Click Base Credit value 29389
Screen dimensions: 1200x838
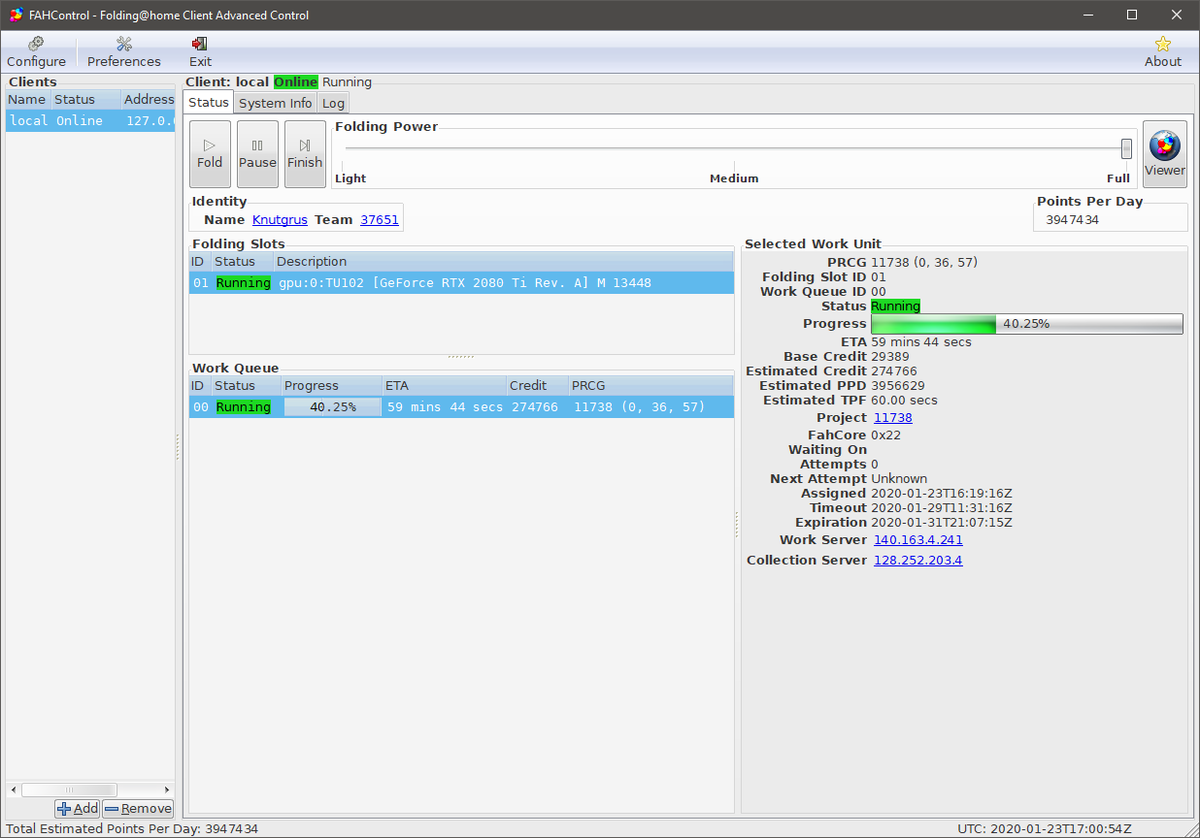point(890,357)
